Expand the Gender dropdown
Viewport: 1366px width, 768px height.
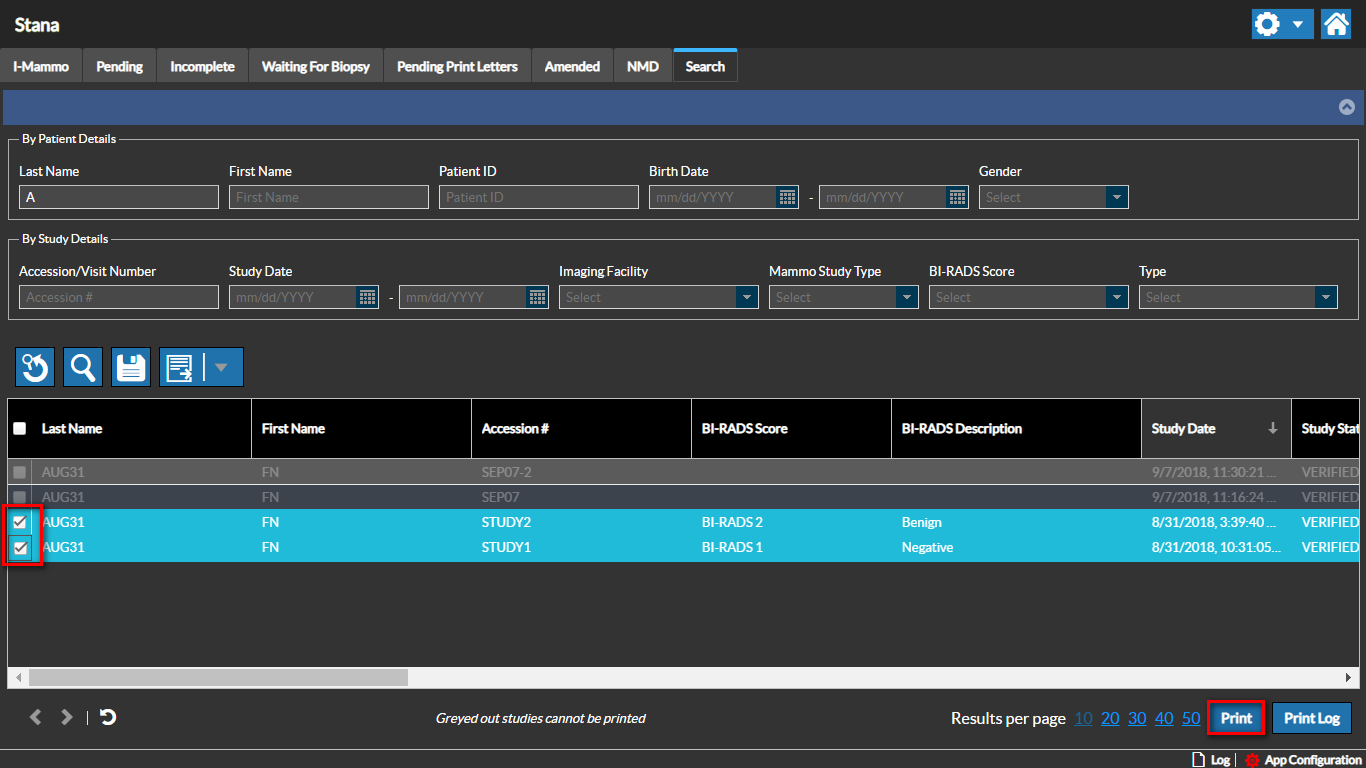(1117, 197)
